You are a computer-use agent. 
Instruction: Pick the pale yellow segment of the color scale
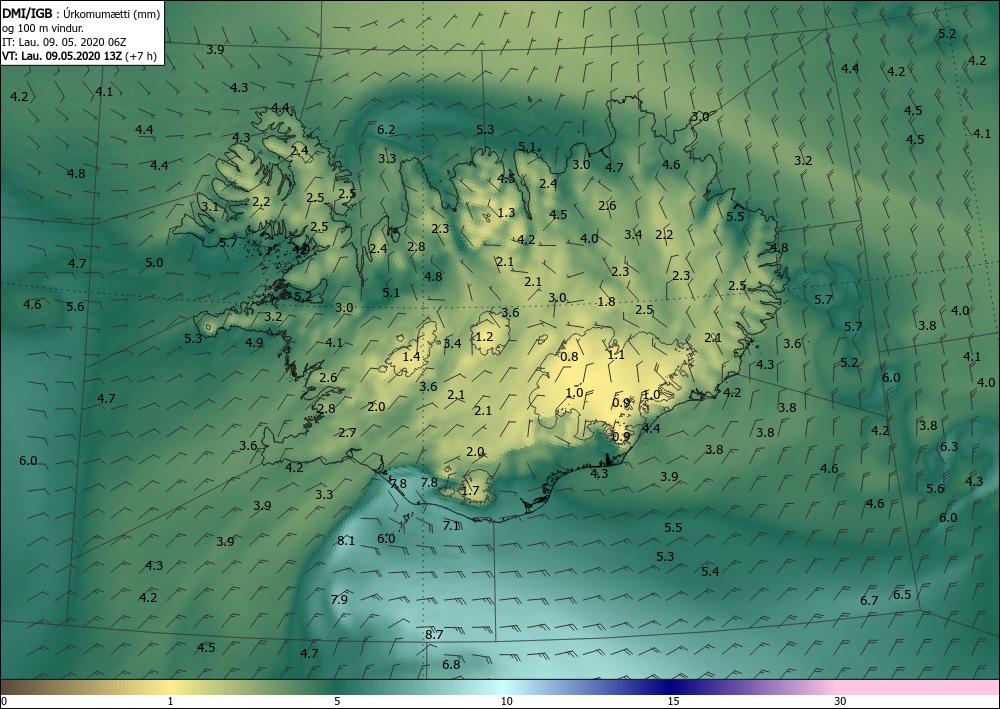coord(169,687)
